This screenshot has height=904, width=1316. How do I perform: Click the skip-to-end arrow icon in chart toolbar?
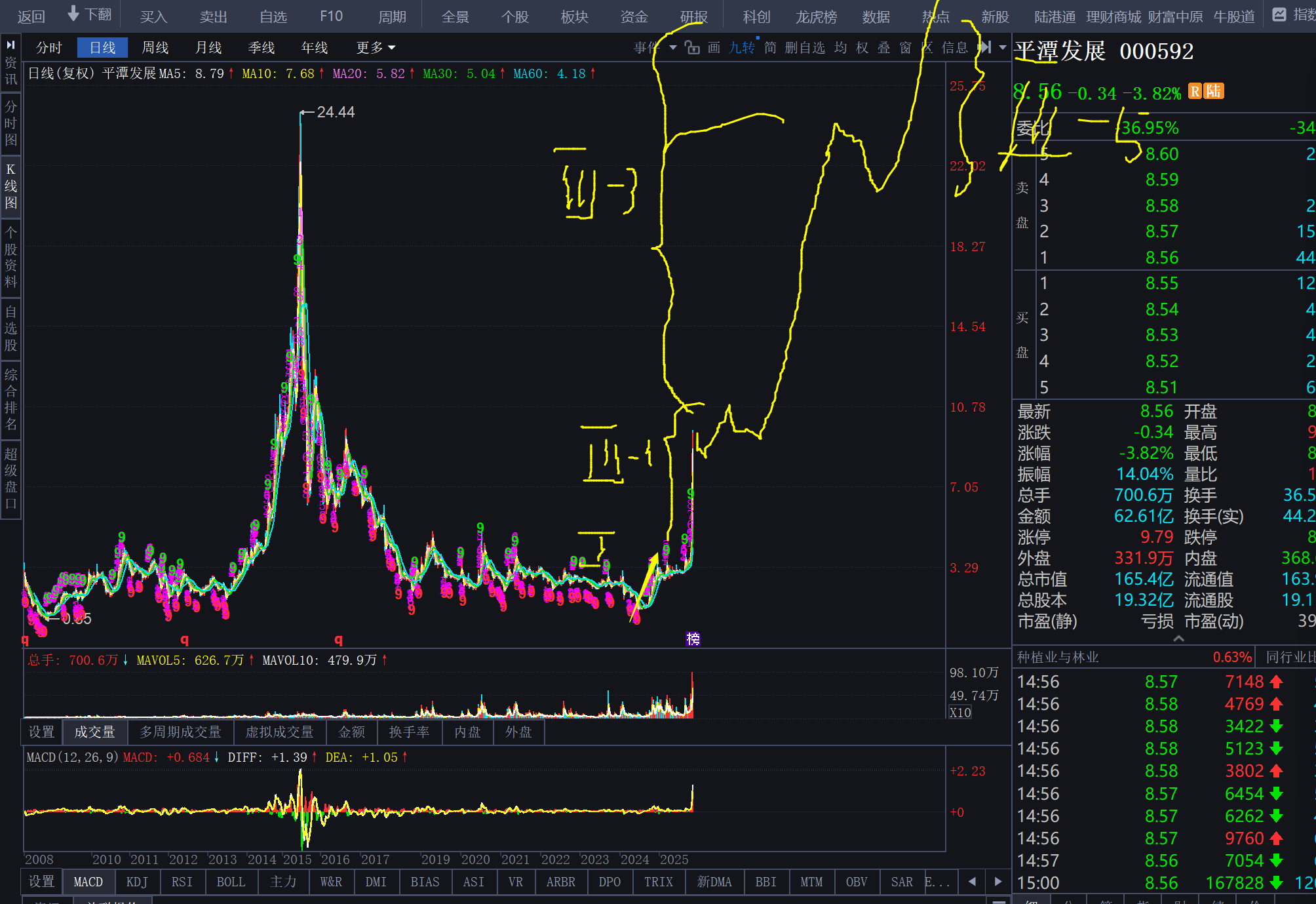(984, 47)
